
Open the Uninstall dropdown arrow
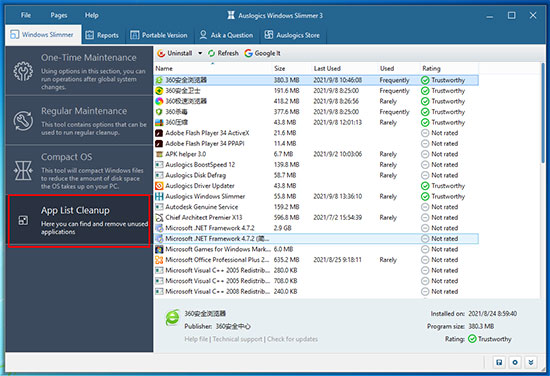(x=200, y=53)
